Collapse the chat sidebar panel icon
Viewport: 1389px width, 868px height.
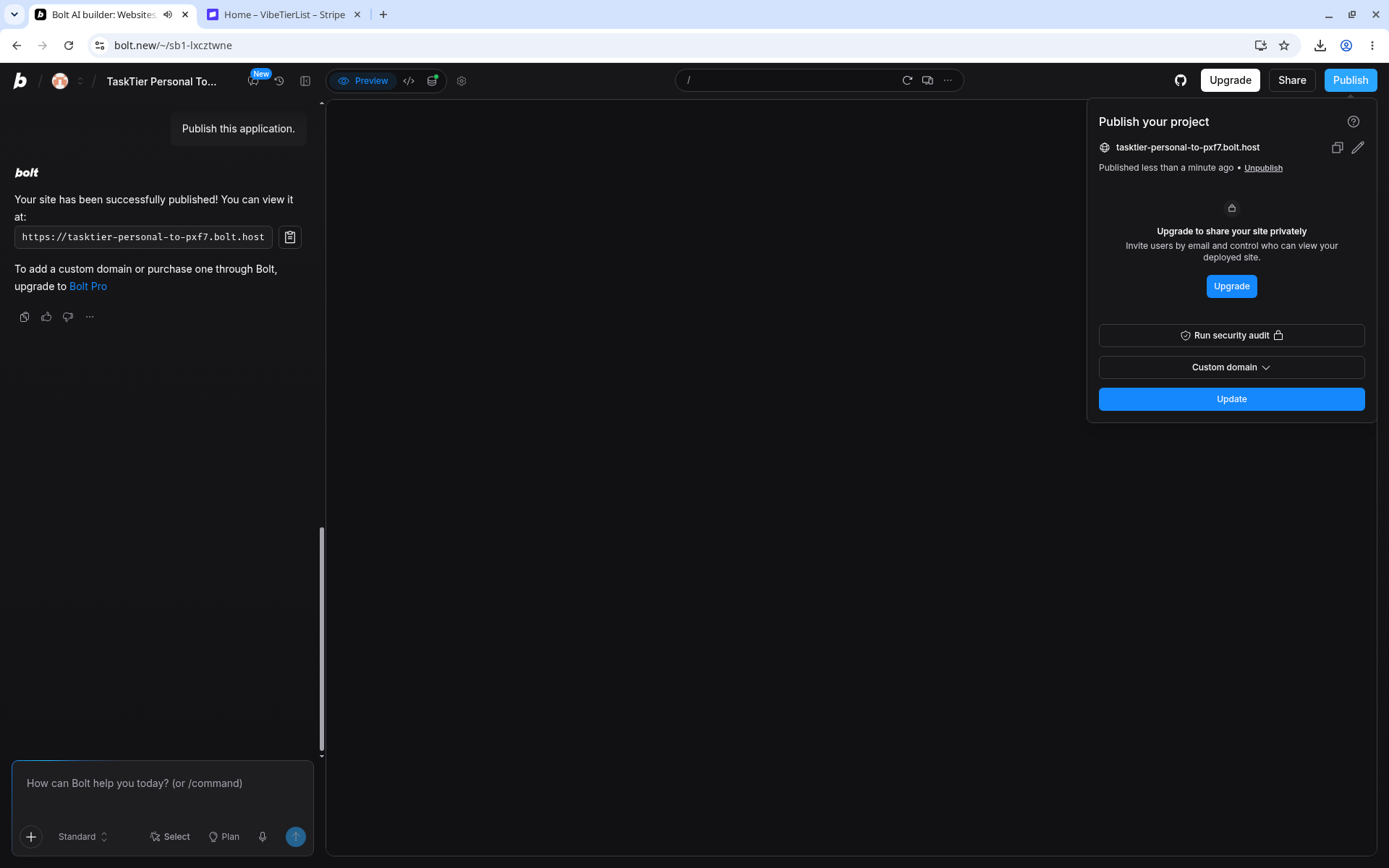click(x=305, y=81)
